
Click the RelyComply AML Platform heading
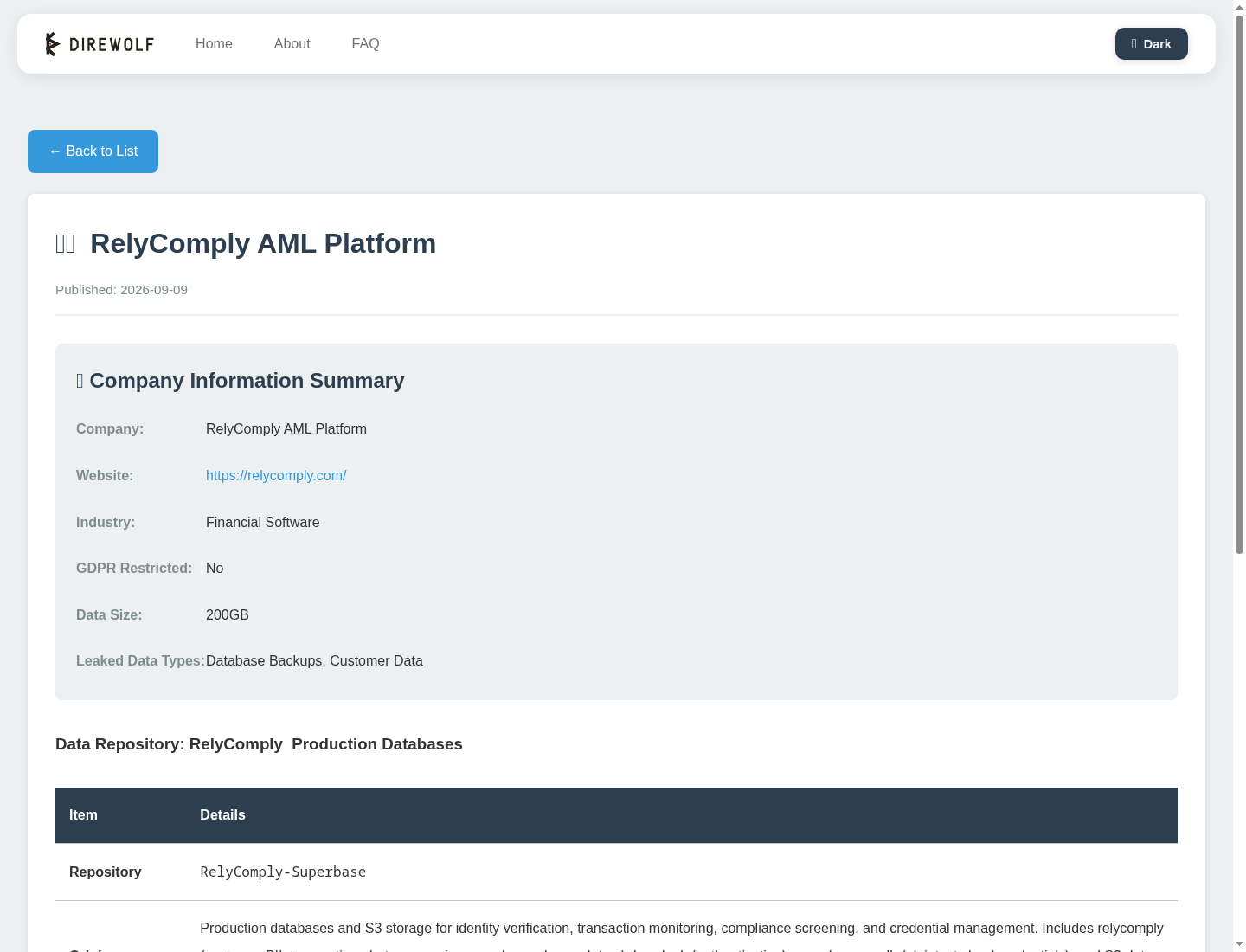(263, 244)
